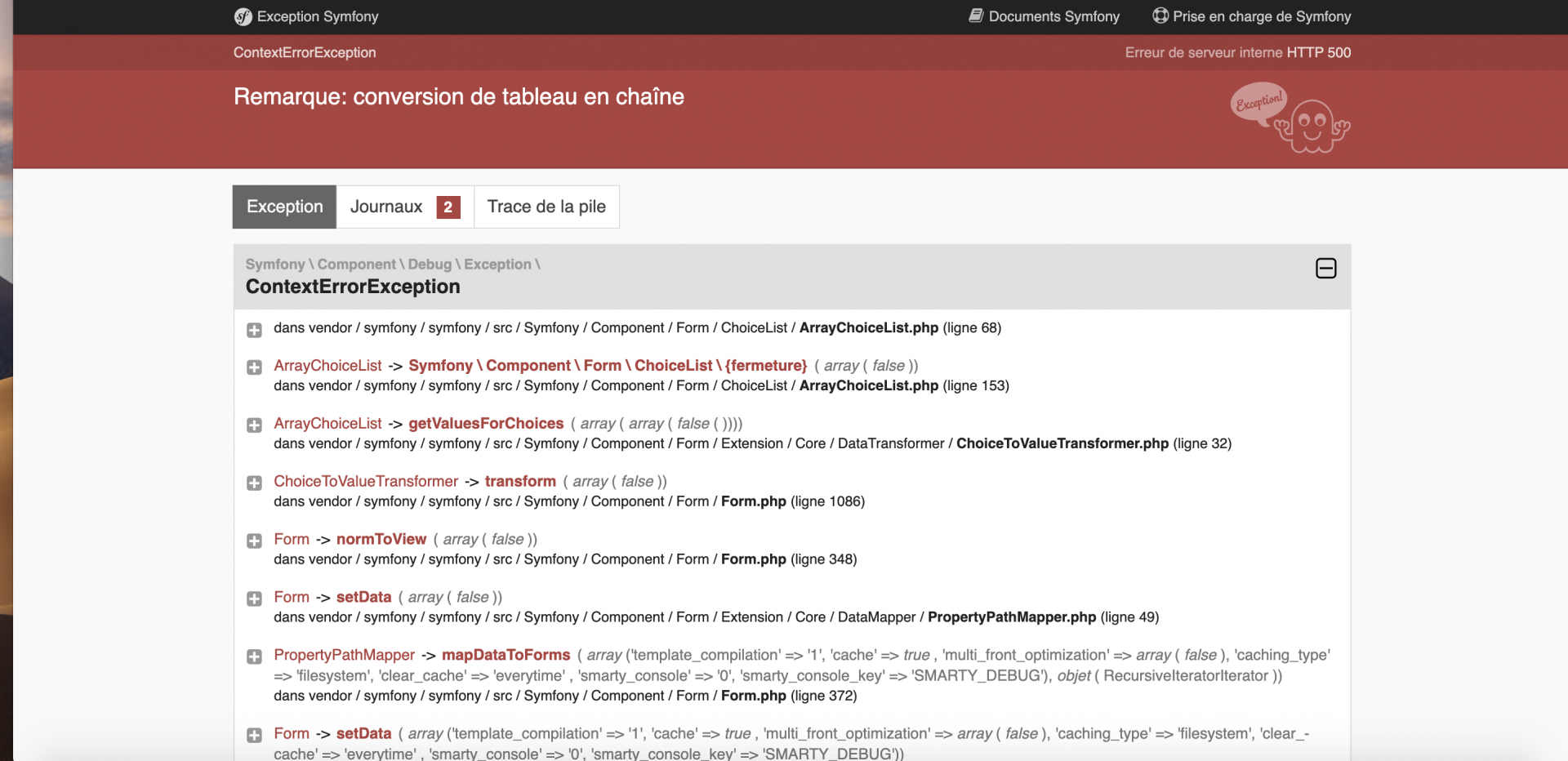The height and width of the screenshot is (761, 1568).
Task: Click Symfony \ Component \ Debug \ Exception namespace
Action: (393, 265)
